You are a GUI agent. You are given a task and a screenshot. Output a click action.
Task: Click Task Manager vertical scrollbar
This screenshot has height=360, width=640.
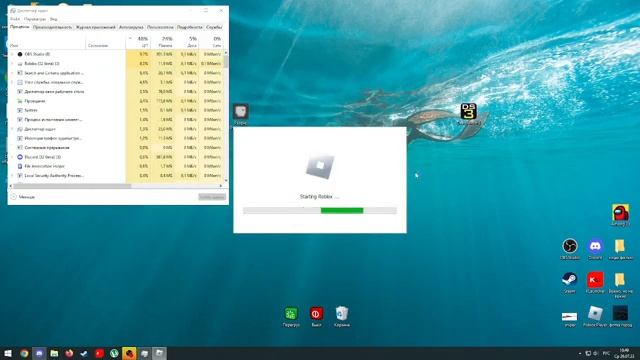(x=225, y=62)
